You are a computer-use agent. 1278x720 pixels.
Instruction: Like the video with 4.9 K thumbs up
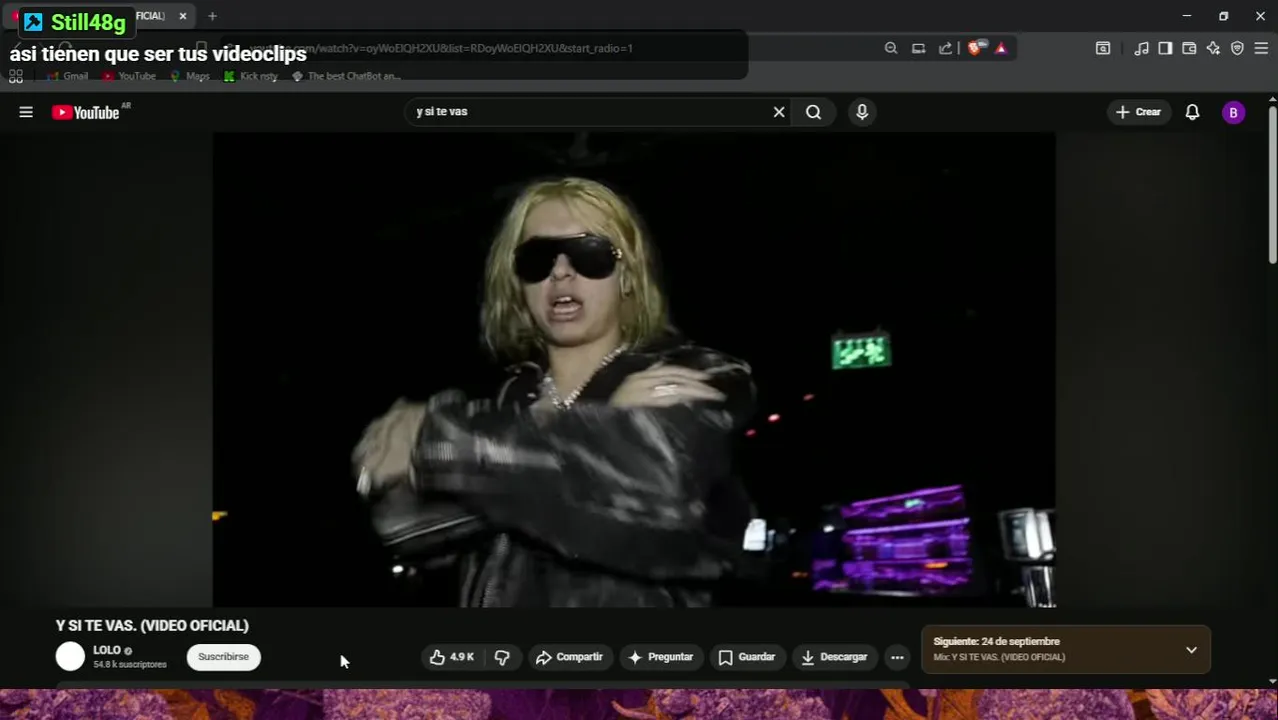(x=452, y=657)
